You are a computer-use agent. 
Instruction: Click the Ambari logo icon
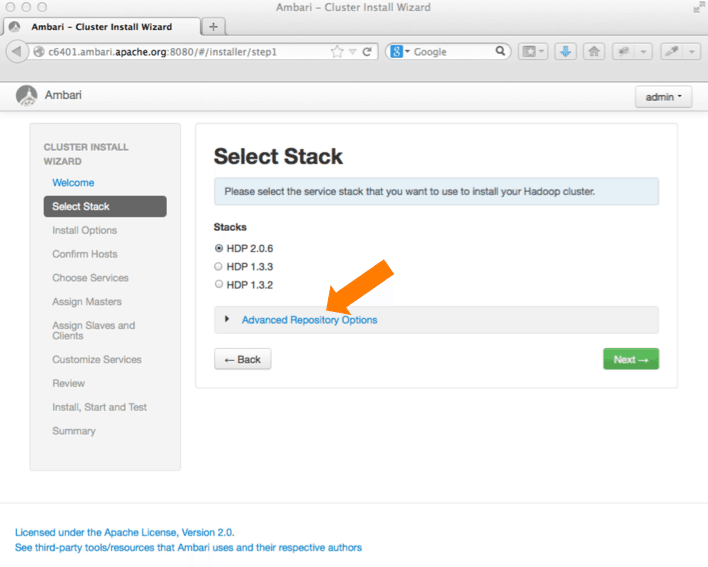pos(27,95)
